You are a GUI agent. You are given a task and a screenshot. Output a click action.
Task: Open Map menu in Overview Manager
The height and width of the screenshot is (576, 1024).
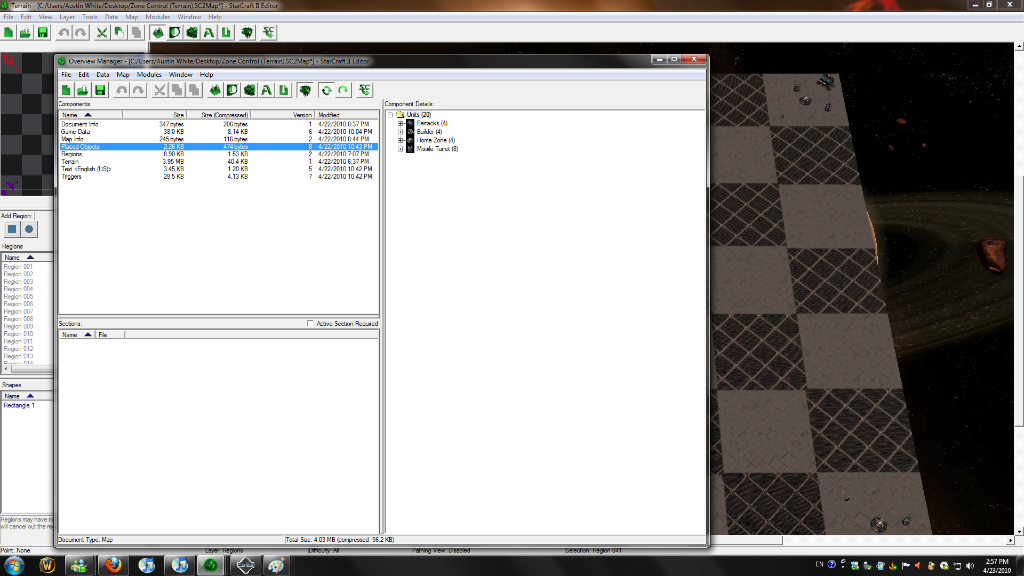click(x=123, y=74)
